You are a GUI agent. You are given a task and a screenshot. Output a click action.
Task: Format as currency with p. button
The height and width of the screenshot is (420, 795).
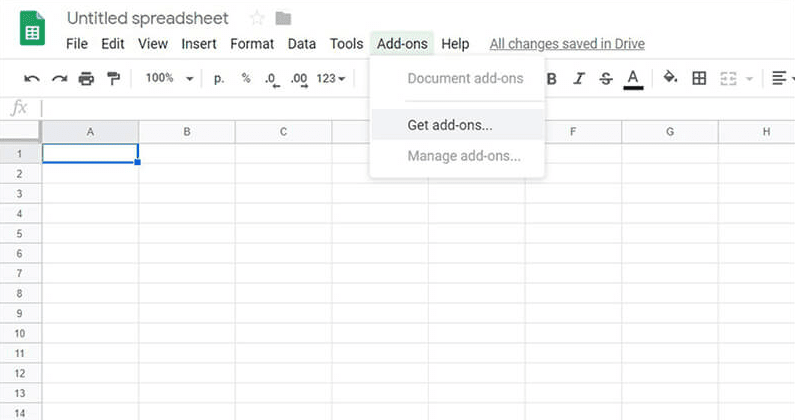(219, 79)
